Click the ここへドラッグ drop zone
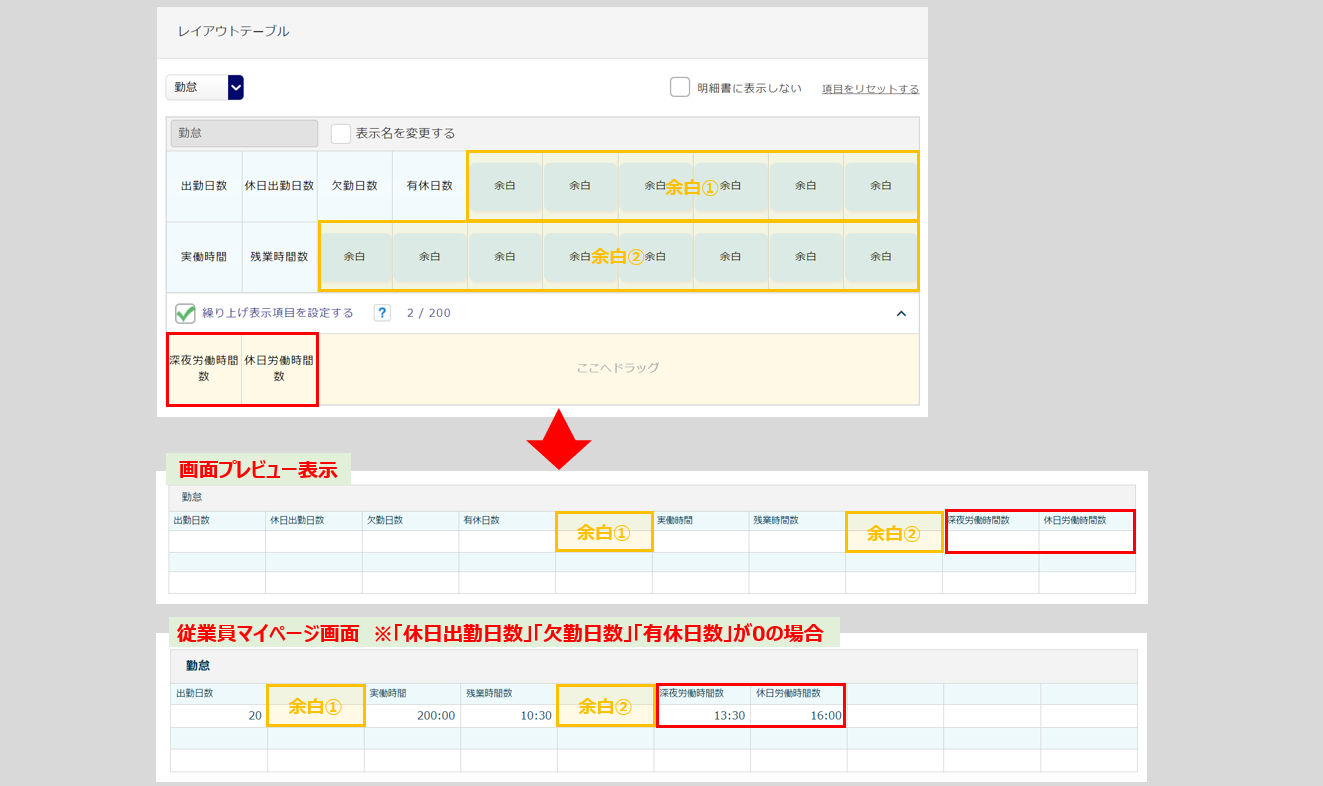 point(618,368)
